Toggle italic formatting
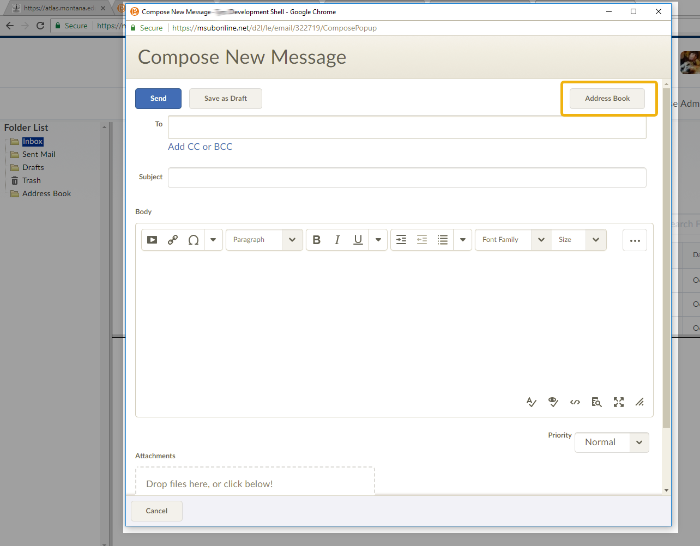Viewport: 700px width, 546px height. [x=337, y=240]
